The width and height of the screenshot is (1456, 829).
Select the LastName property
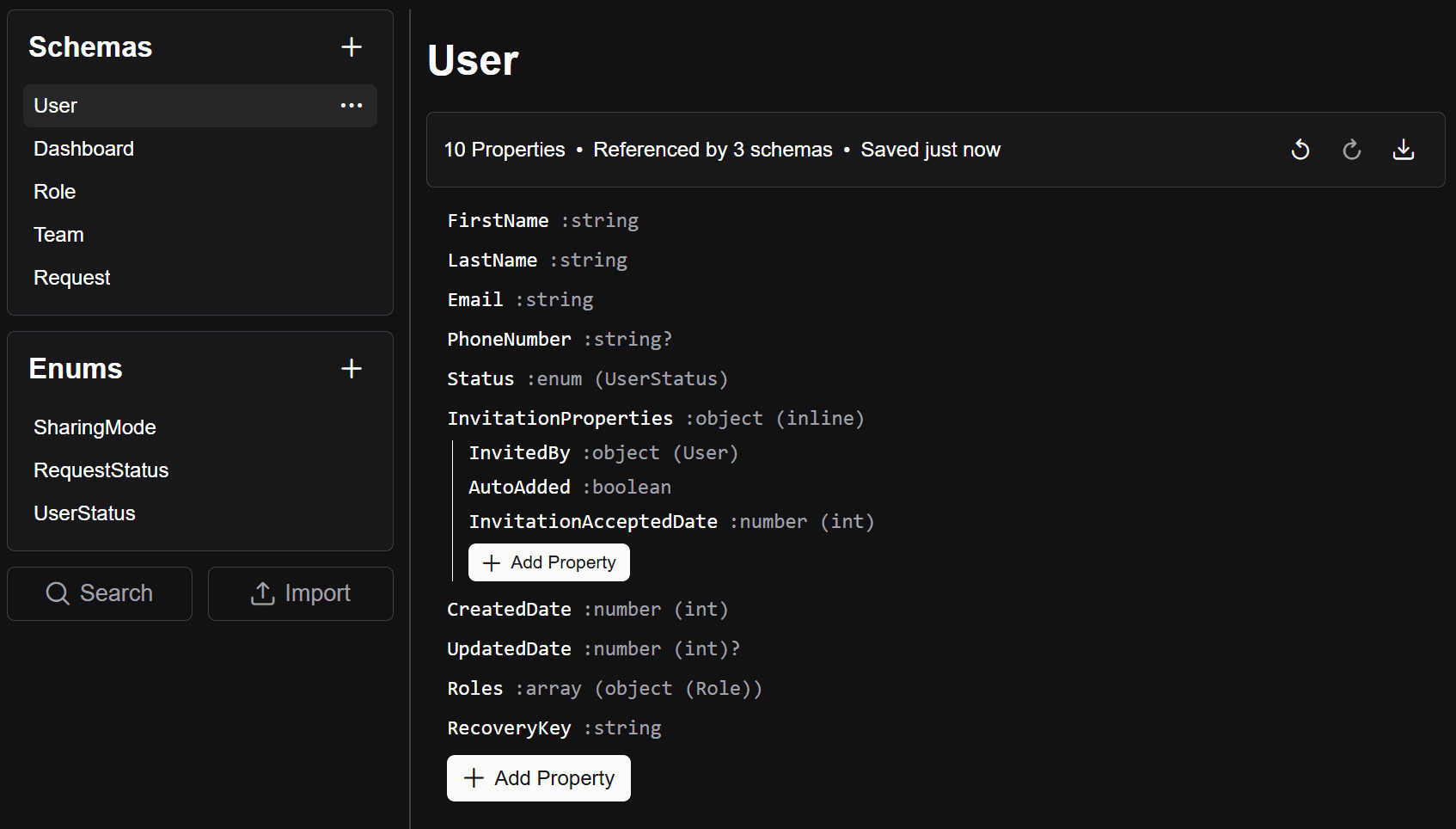[537, 261]
